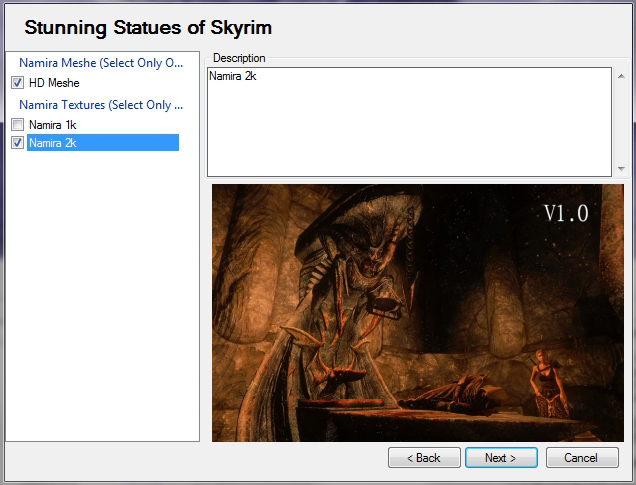The image size is (636, 485).
Task: Cancel the mod installer
Action: [x=580, y=458]
